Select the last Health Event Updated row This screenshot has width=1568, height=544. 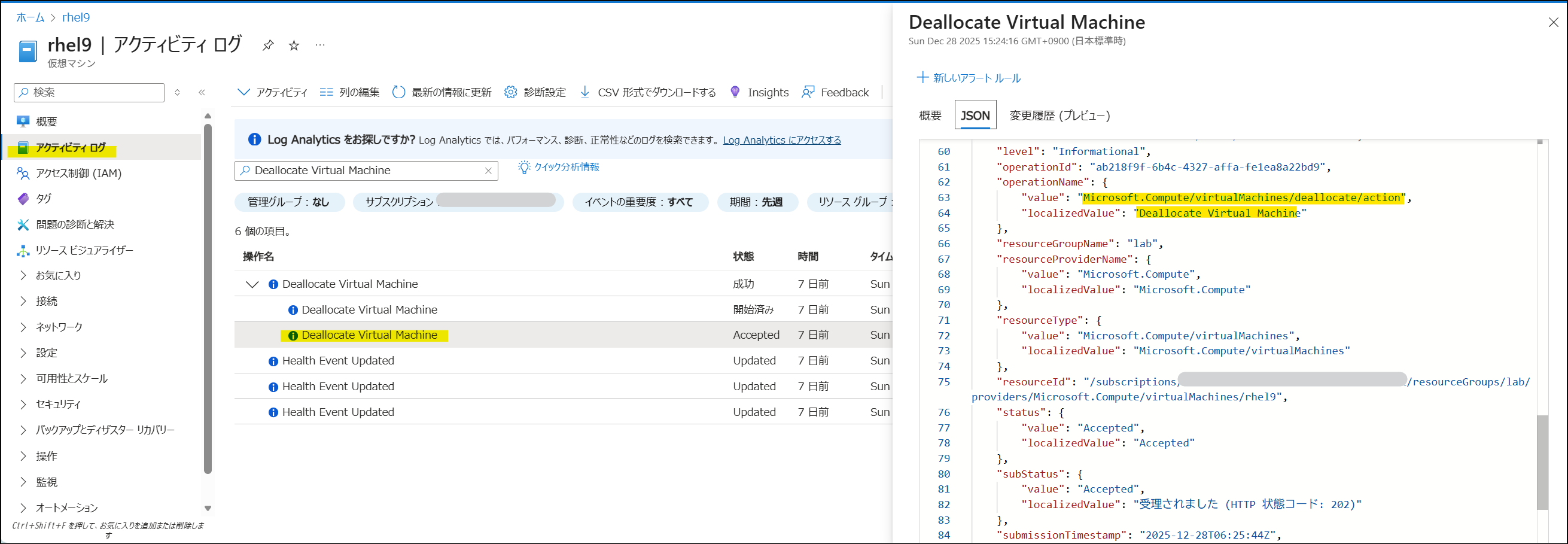(563, 412)
